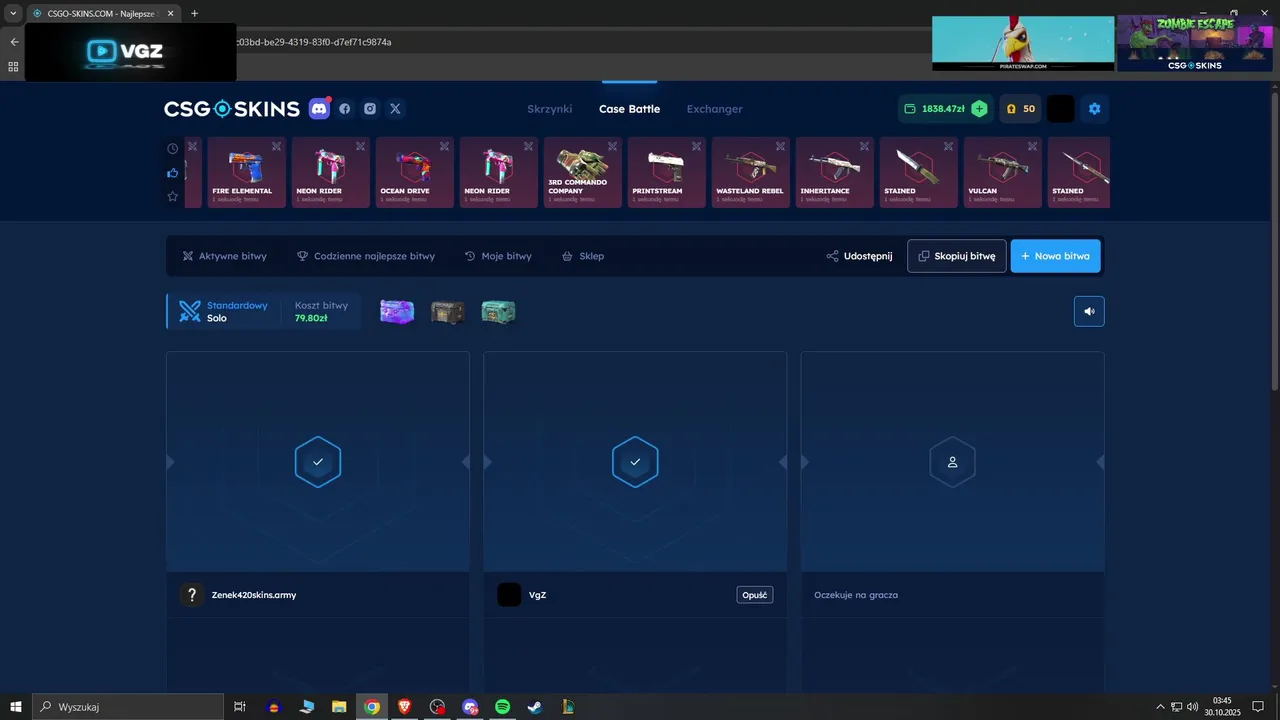The height and width of the screenshot is (720, 1280).
Task: Open the pirateswap.com chicken ad banner
Action: coord(1023,43)
